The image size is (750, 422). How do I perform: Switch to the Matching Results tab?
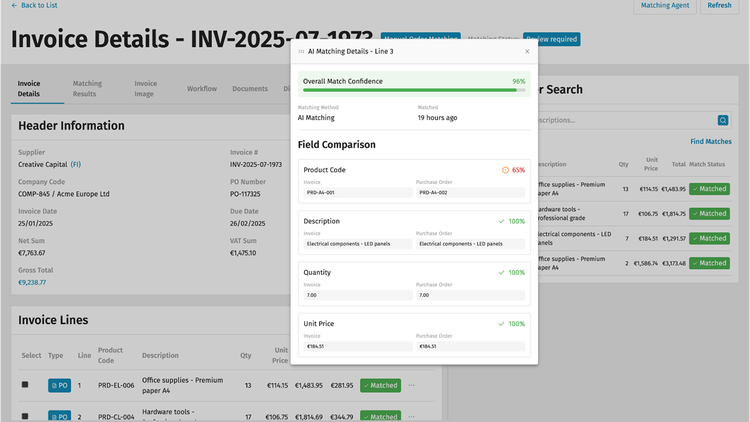tap(87, 89)
